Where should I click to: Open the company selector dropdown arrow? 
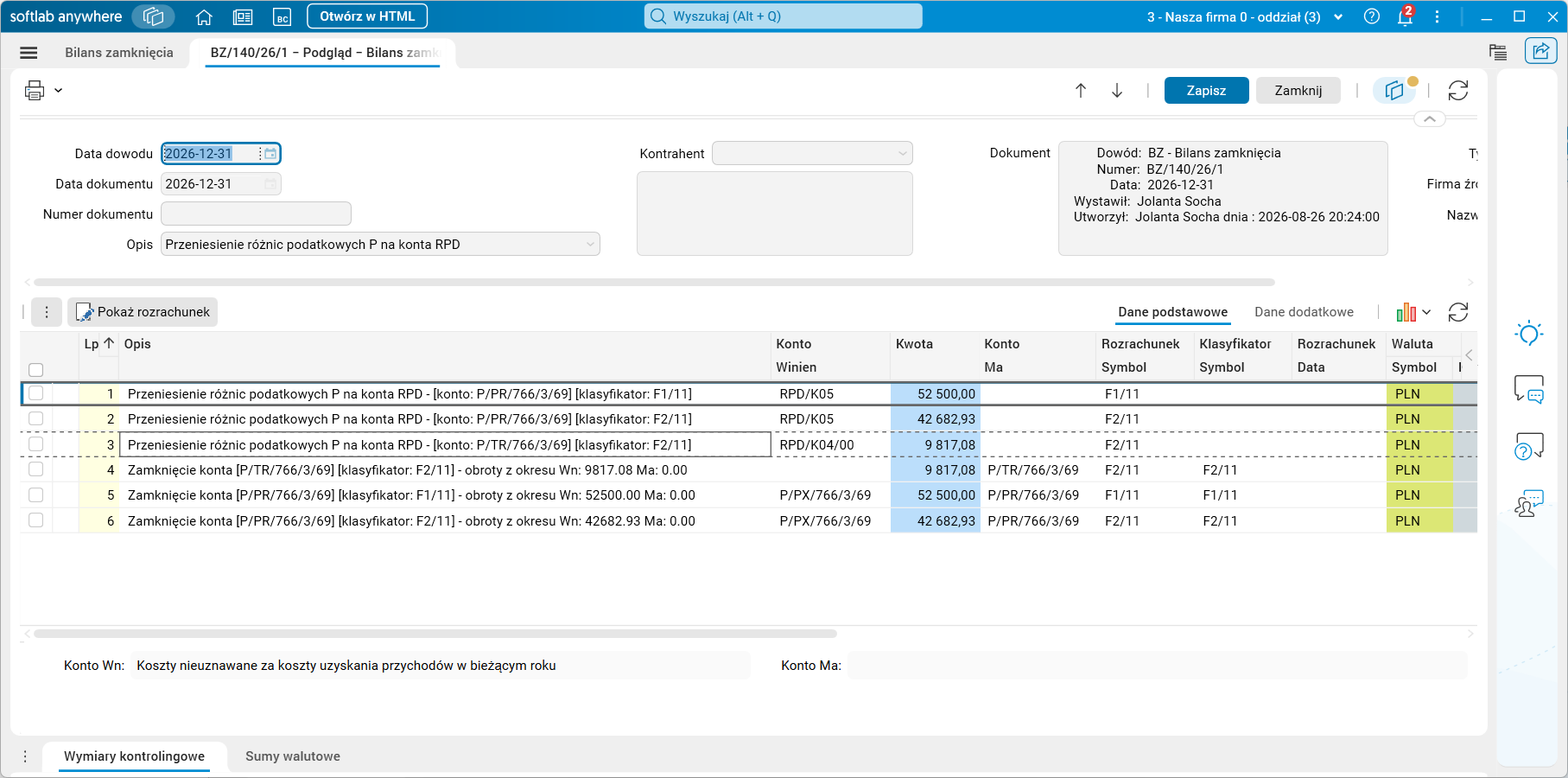pyautogui.click(x=1338, y=17)
